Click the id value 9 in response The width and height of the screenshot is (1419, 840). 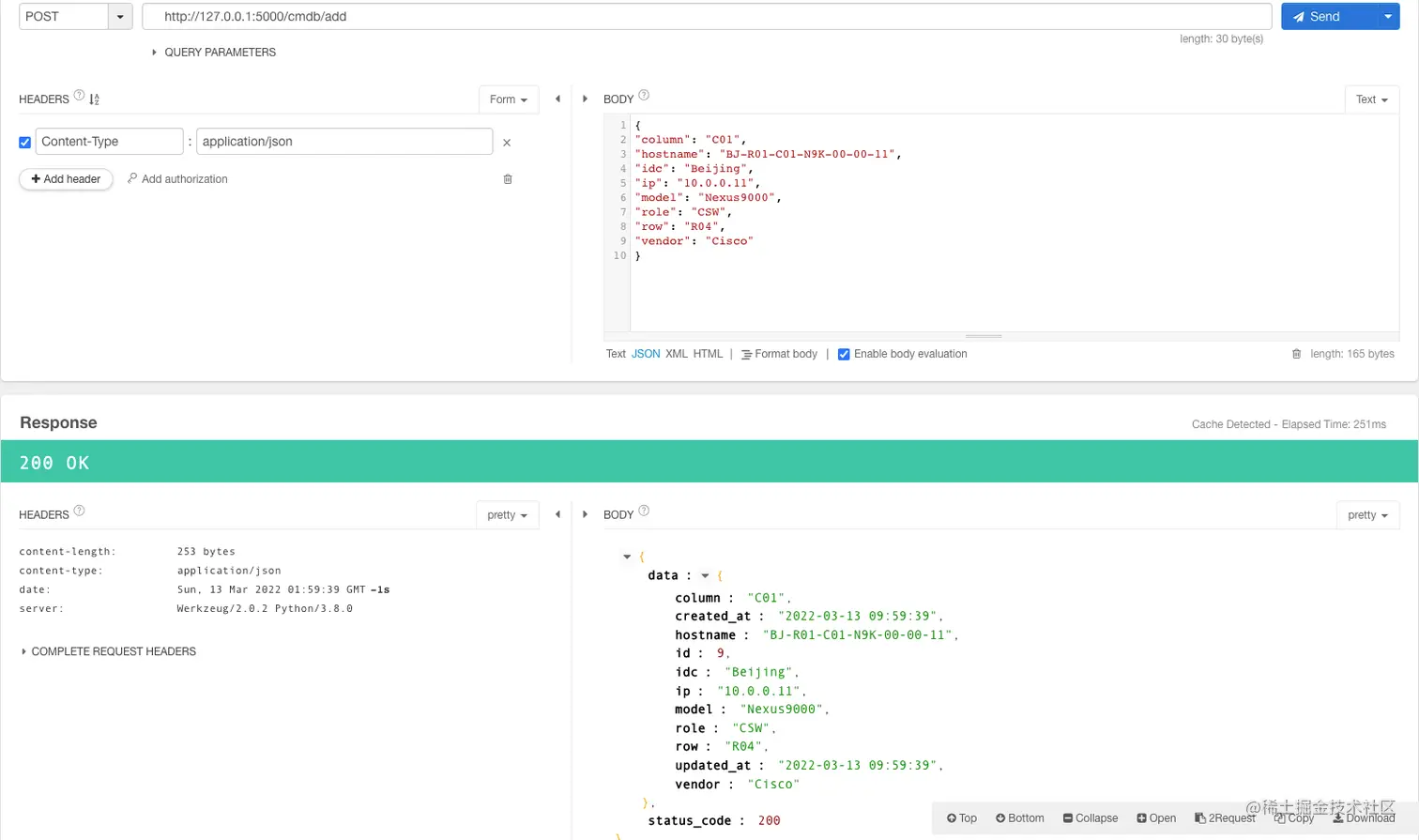pos(721,653)
